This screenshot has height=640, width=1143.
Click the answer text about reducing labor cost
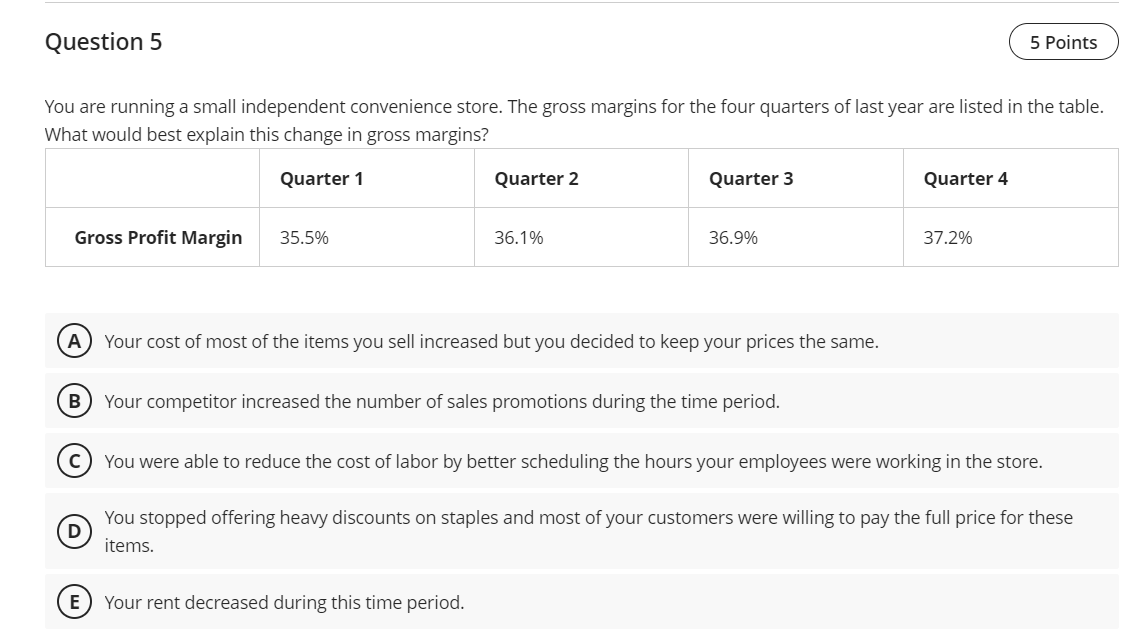click(x=573, y=462)
